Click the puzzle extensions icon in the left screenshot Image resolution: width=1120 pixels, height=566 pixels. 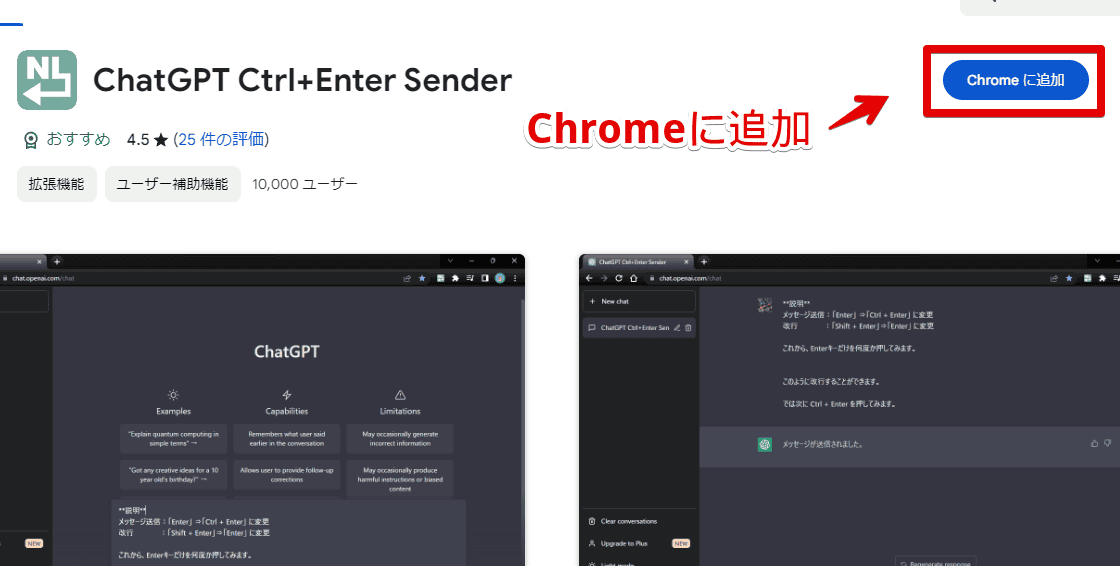[x=455, y=279]
